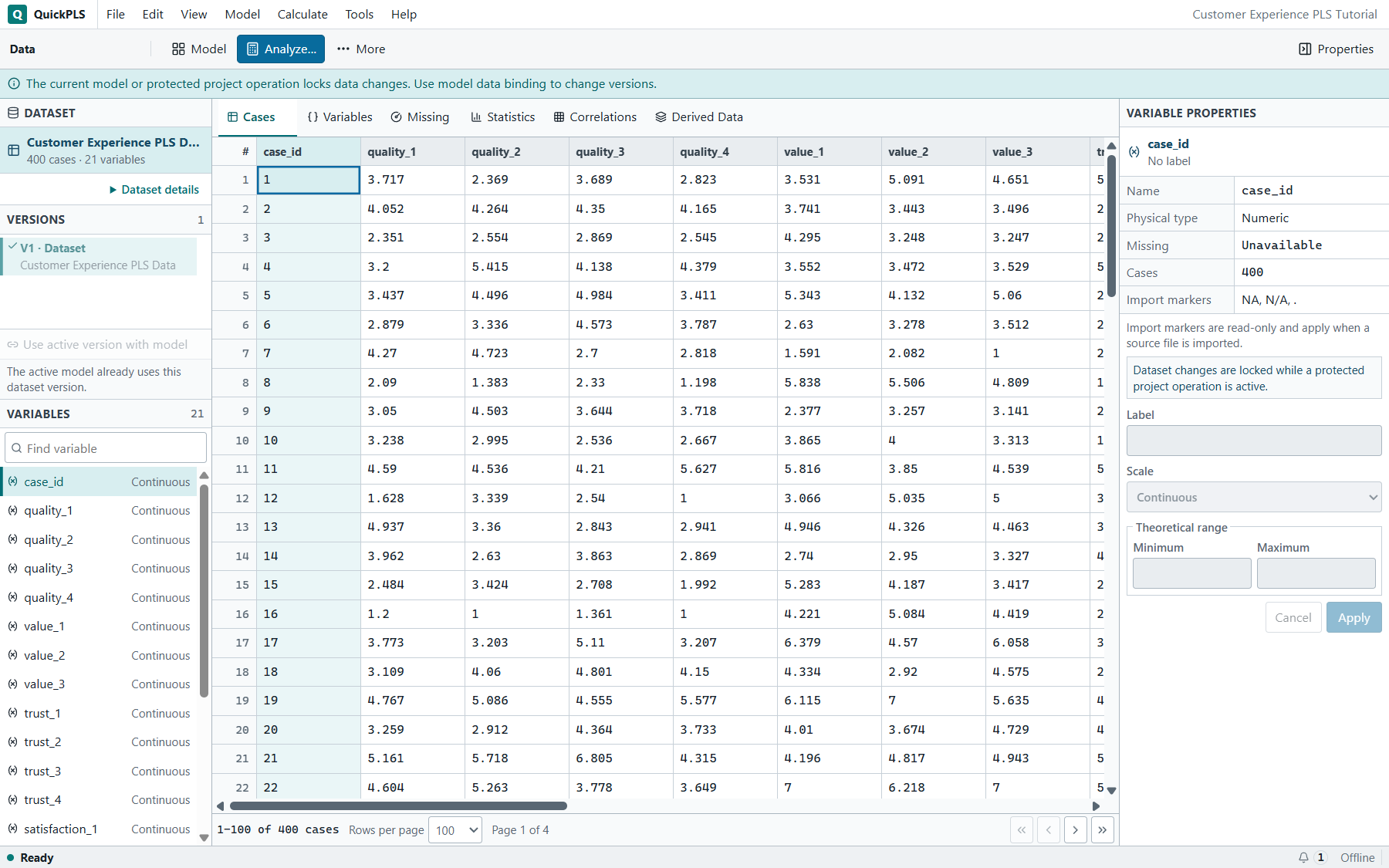Click the Label input field

1254,441
